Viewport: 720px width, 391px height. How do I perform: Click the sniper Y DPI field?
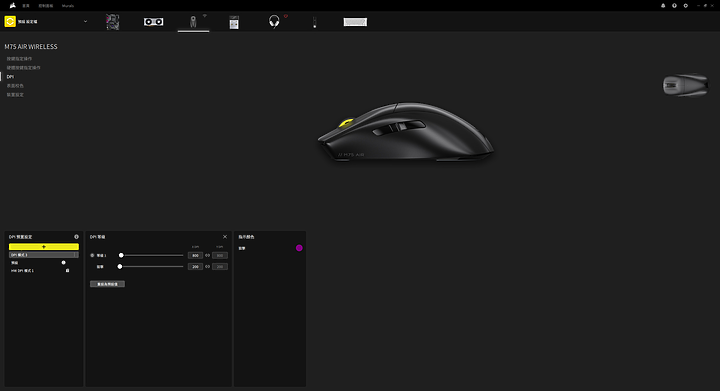click(220, 267)
